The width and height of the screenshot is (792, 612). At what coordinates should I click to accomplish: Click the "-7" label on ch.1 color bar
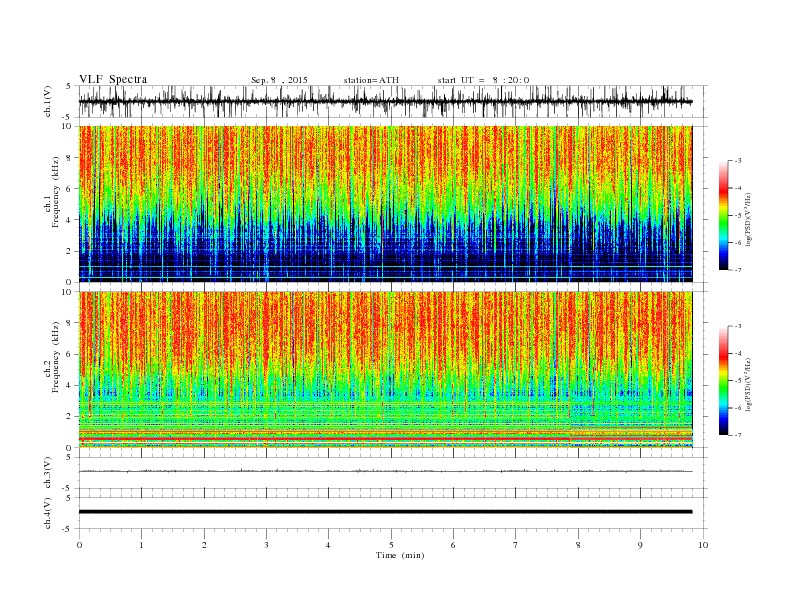click(738, 270)
